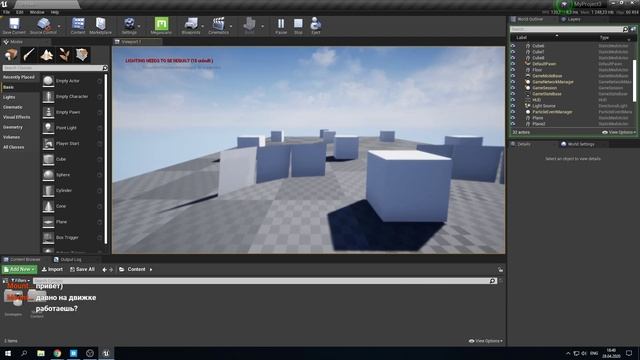Pick Cube from the Place list
Image resolution: width=640 pixels, height=360 pixels.
point(72,159)
